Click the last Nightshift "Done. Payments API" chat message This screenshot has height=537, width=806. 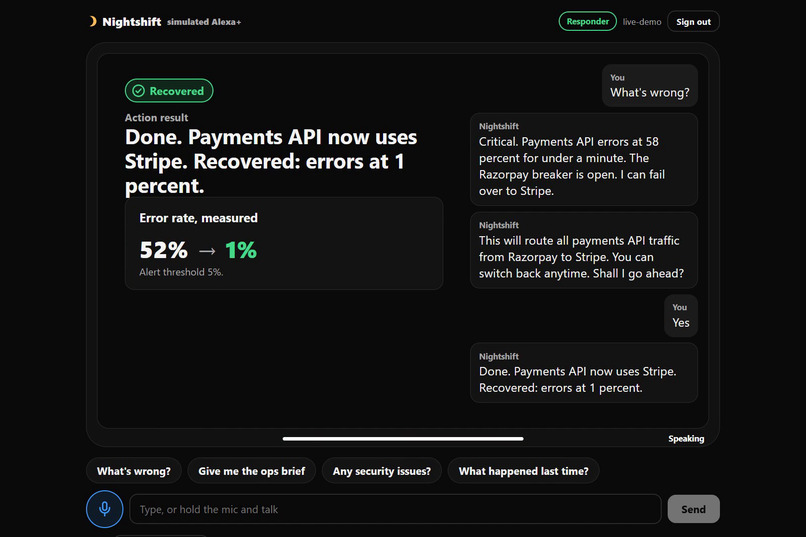click(584, 373)
